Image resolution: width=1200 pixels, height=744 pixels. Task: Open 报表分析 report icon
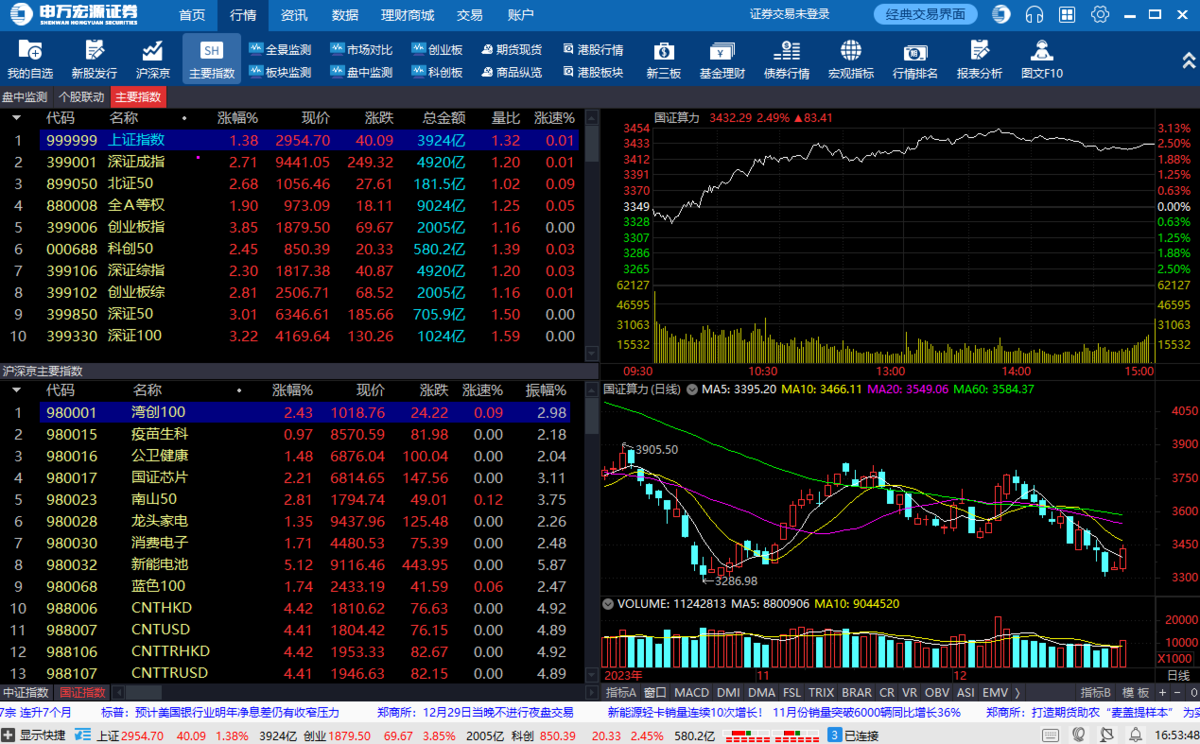click(979, 59)
